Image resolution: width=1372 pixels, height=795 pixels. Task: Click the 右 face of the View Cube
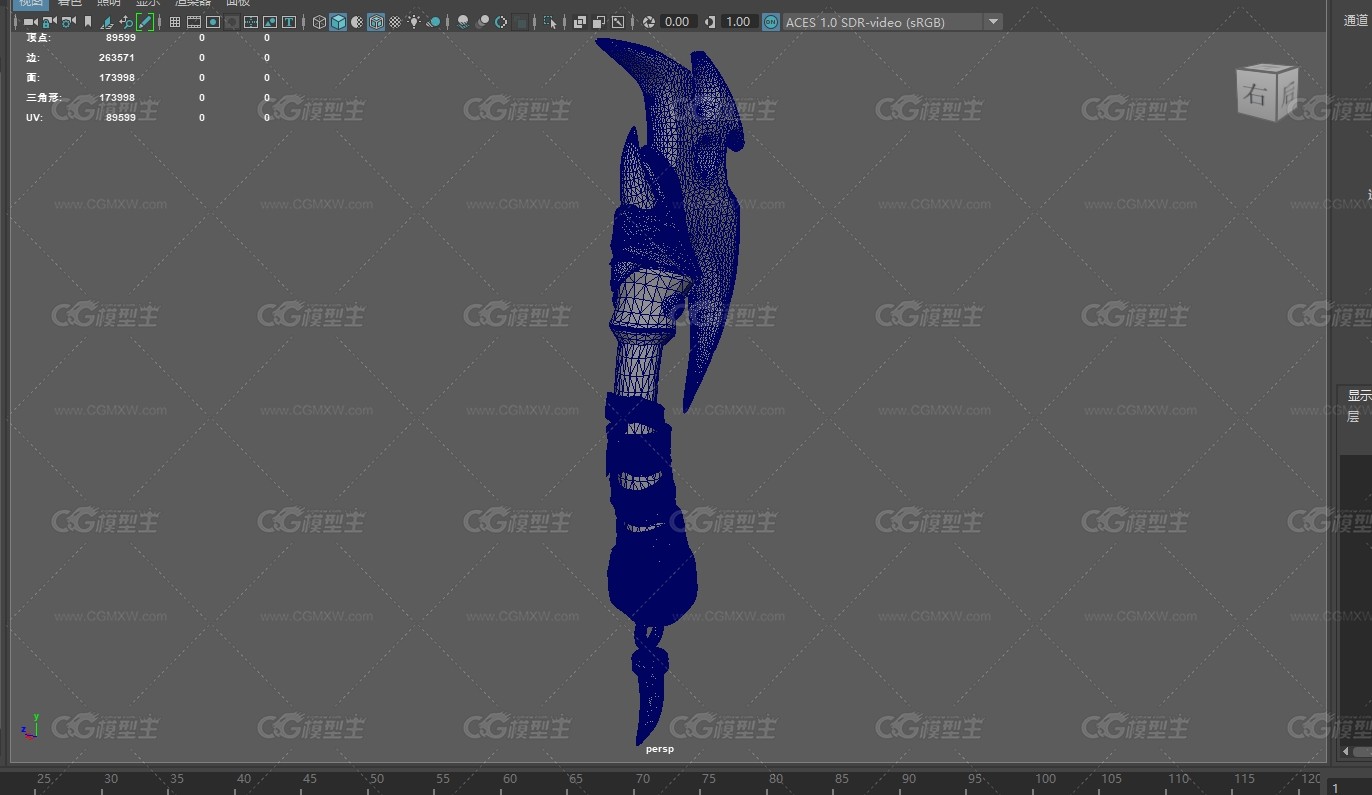pos(1254,97)
